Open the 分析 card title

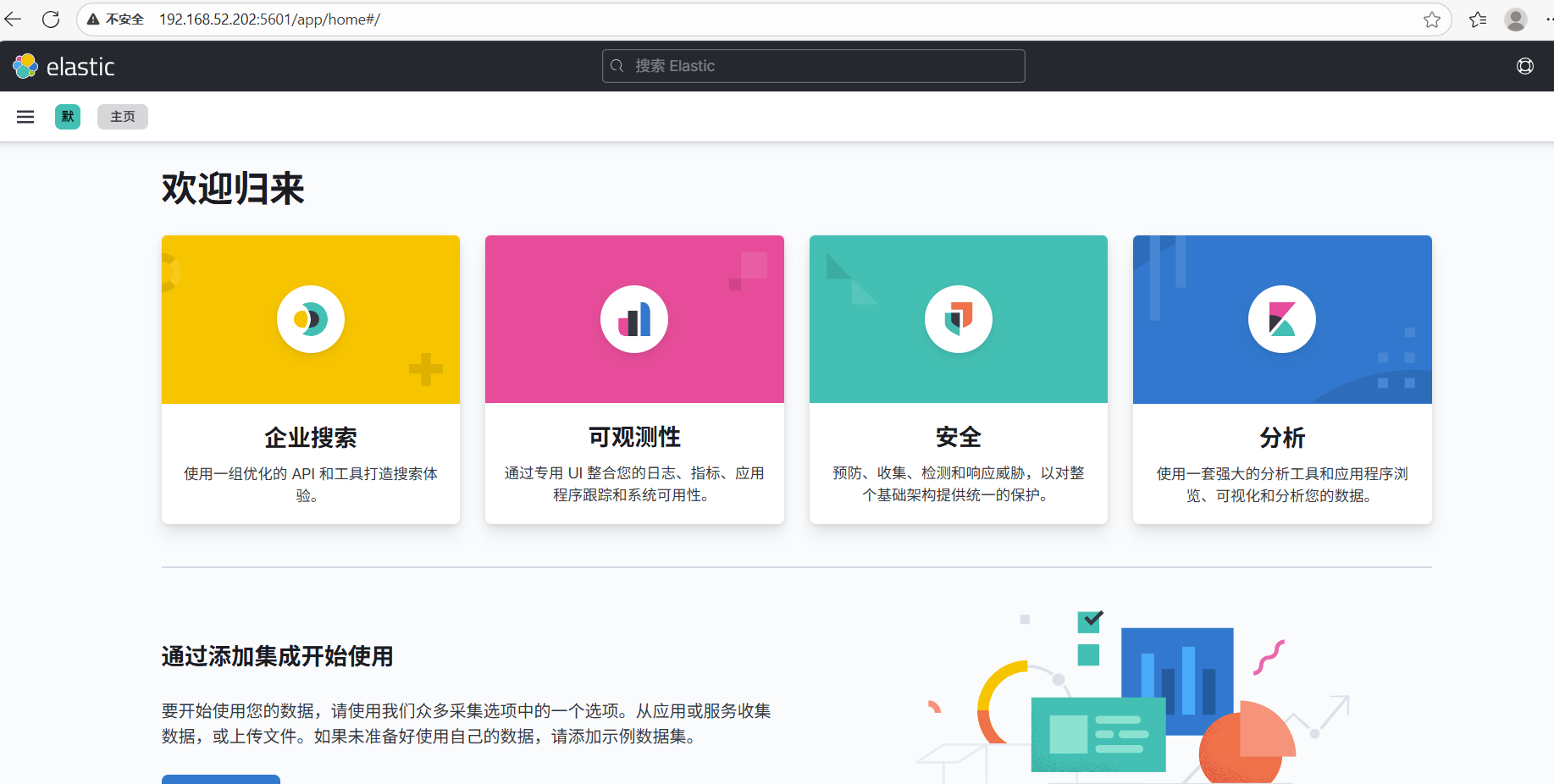[1282, 438]
